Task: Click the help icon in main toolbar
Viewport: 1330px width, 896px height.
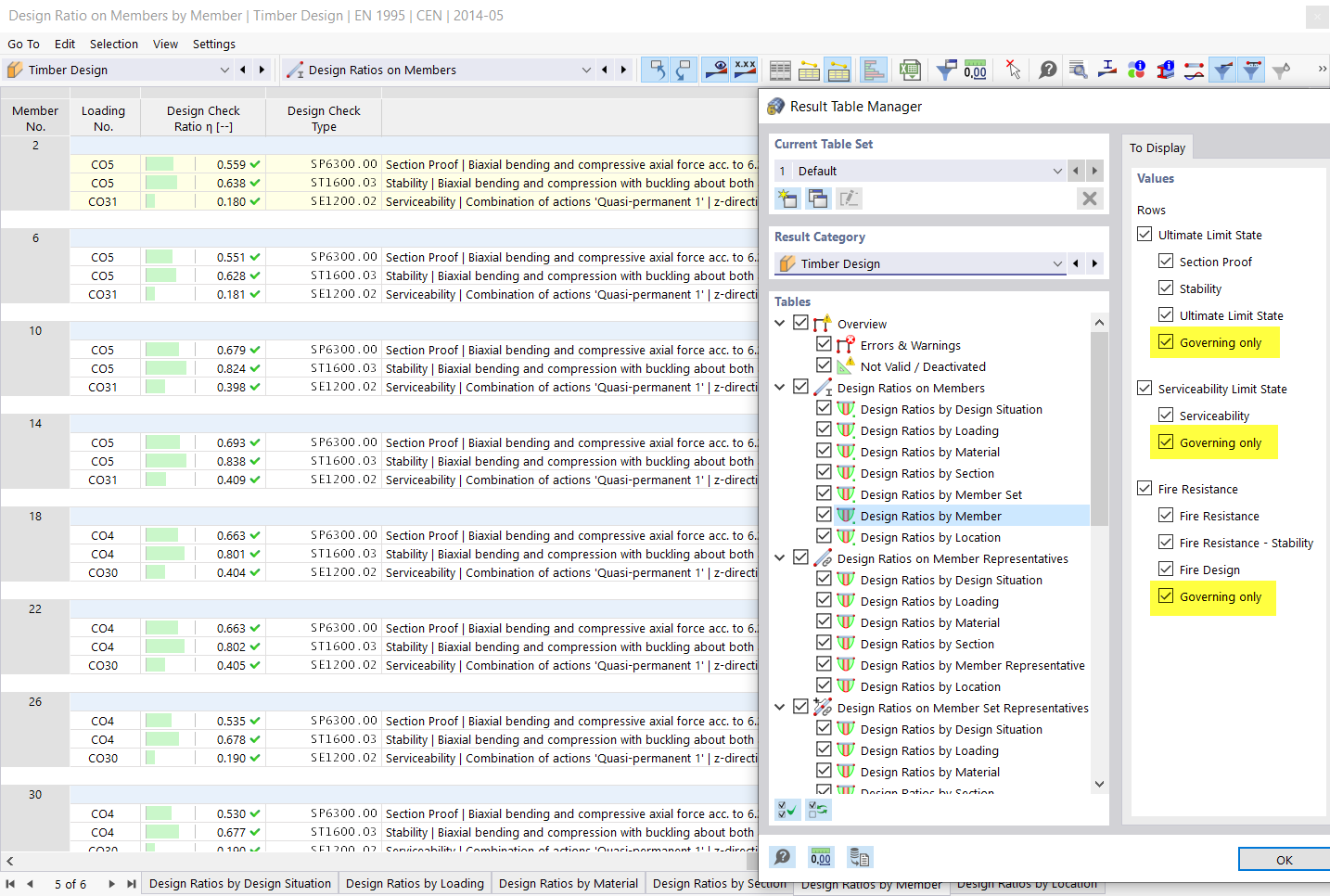Action: [x=1047, y=70]
